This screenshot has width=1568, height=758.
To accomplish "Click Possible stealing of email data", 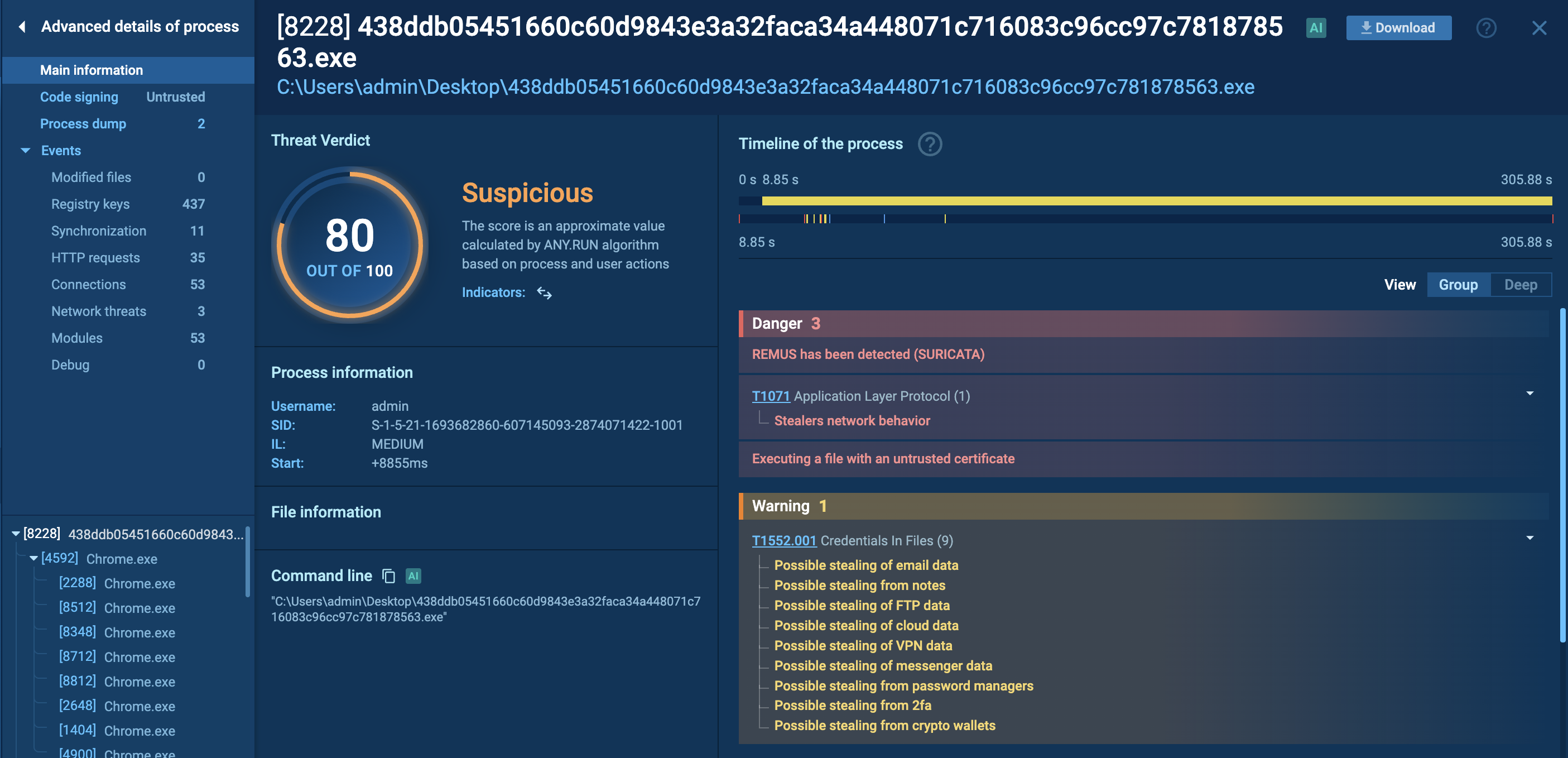I will pyautogui.click(x=865, y=565).
